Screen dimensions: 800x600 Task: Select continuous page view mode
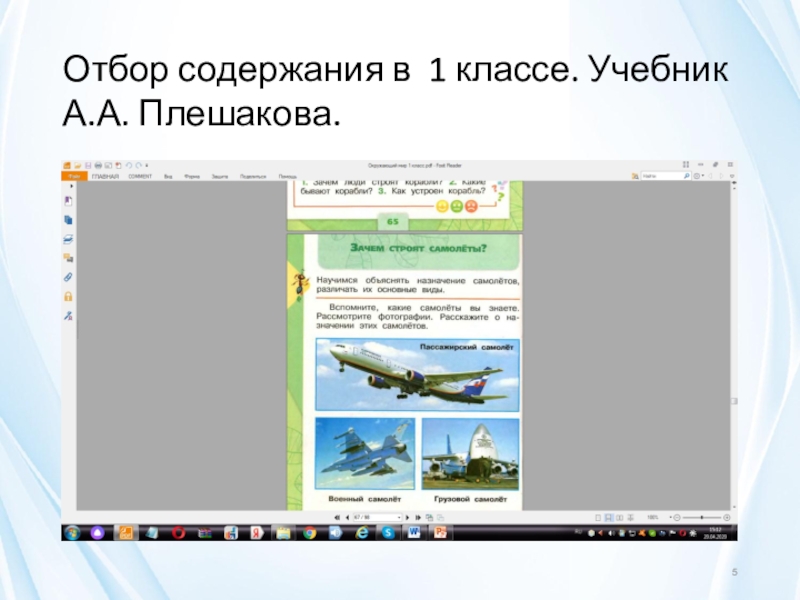pos(609,517)
